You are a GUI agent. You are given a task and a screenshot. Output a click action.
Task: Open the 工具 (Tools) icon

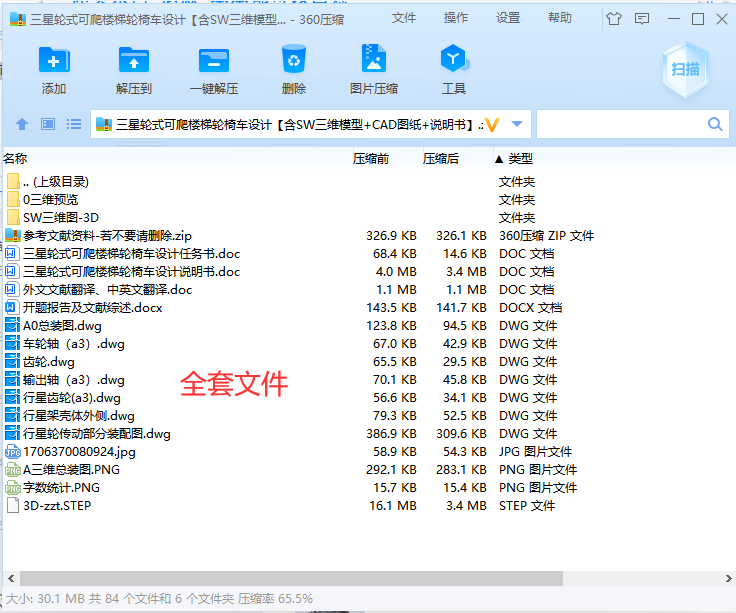[454, 59]
